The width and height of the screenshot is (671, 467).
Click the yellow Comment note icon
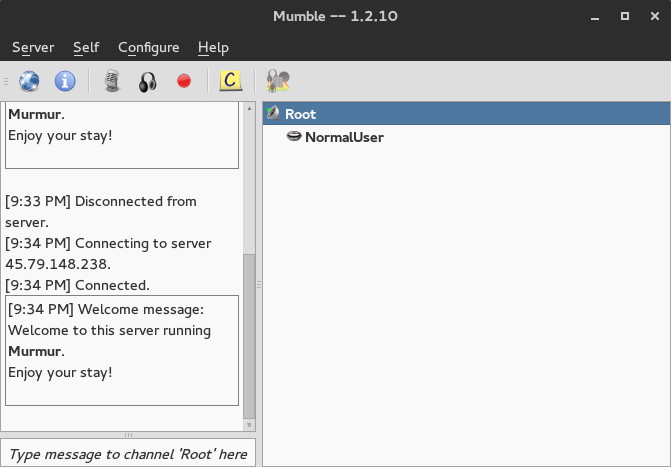(x=231, y=81)
